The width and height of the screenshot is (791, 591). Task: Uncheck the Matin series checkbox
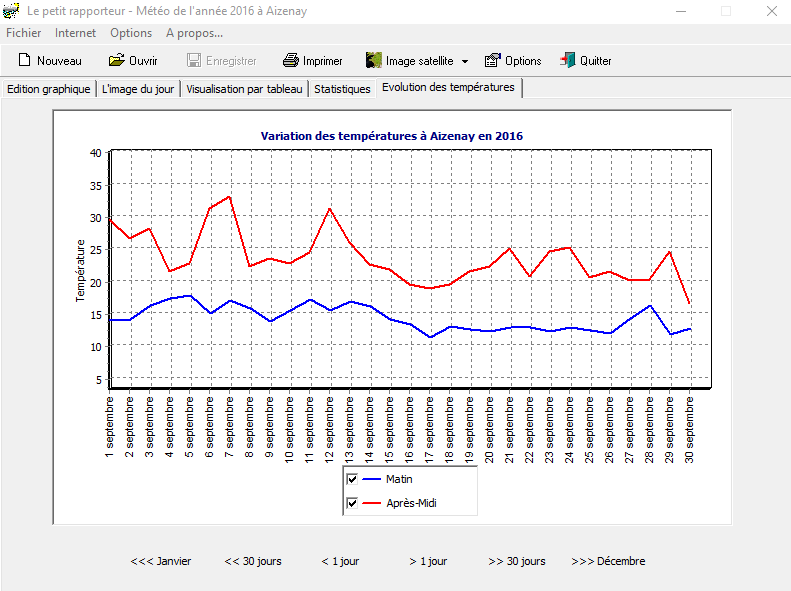click(352, 480)
